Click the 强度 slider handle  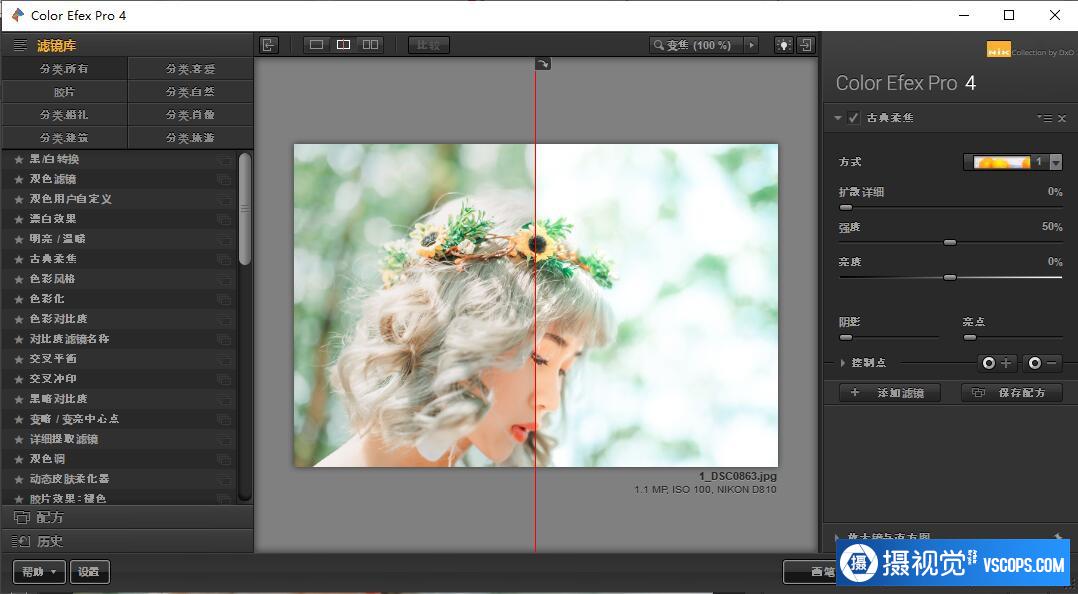(950, 242)
